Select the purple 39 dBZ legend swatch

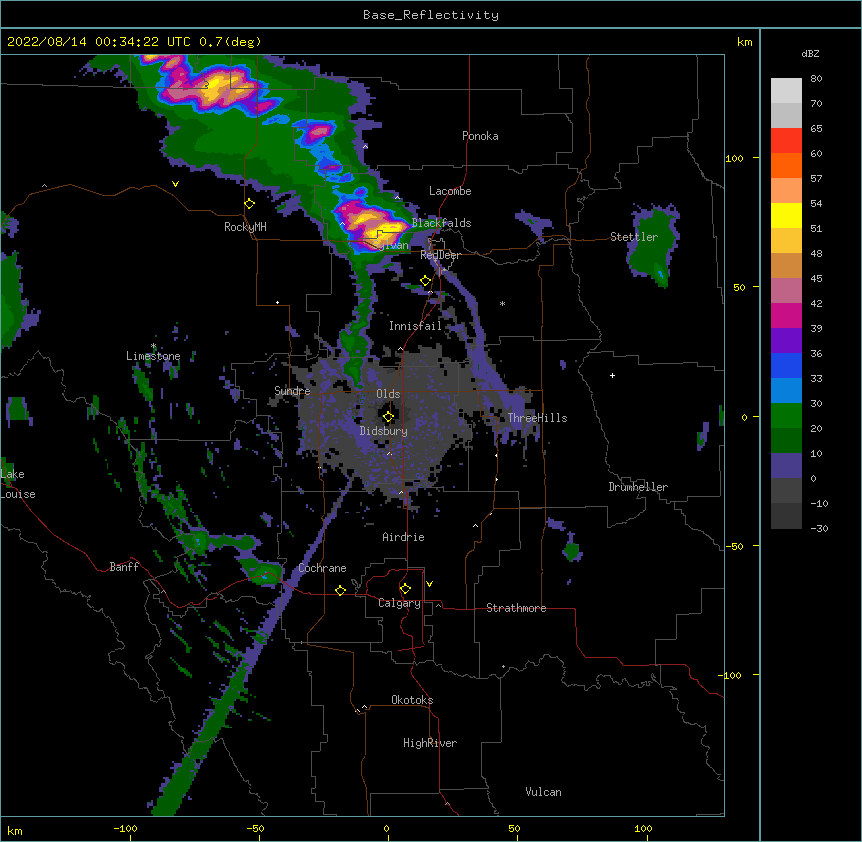(x=786, y=341)
